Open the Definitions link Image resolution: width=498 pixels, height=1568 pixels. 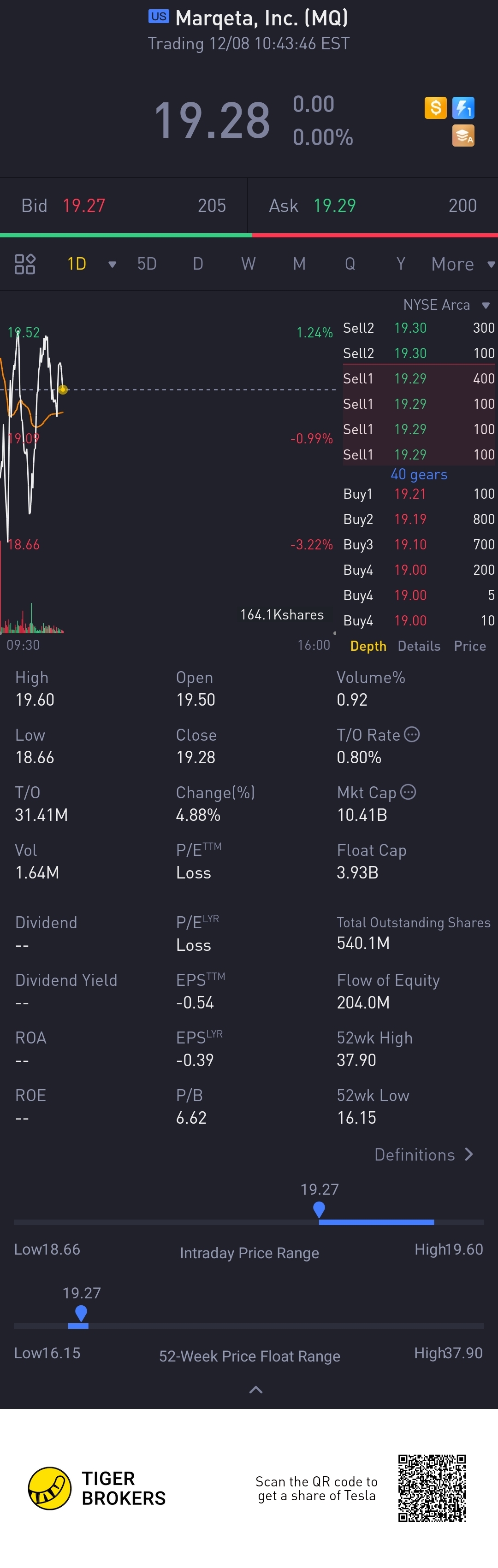424,1155
